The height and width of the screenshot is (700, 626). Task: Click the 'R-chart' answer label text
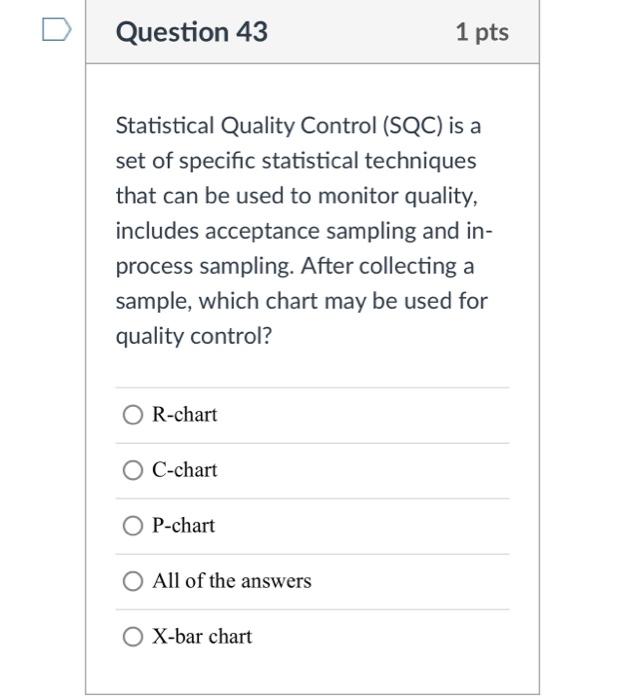[x=184, y=414]
